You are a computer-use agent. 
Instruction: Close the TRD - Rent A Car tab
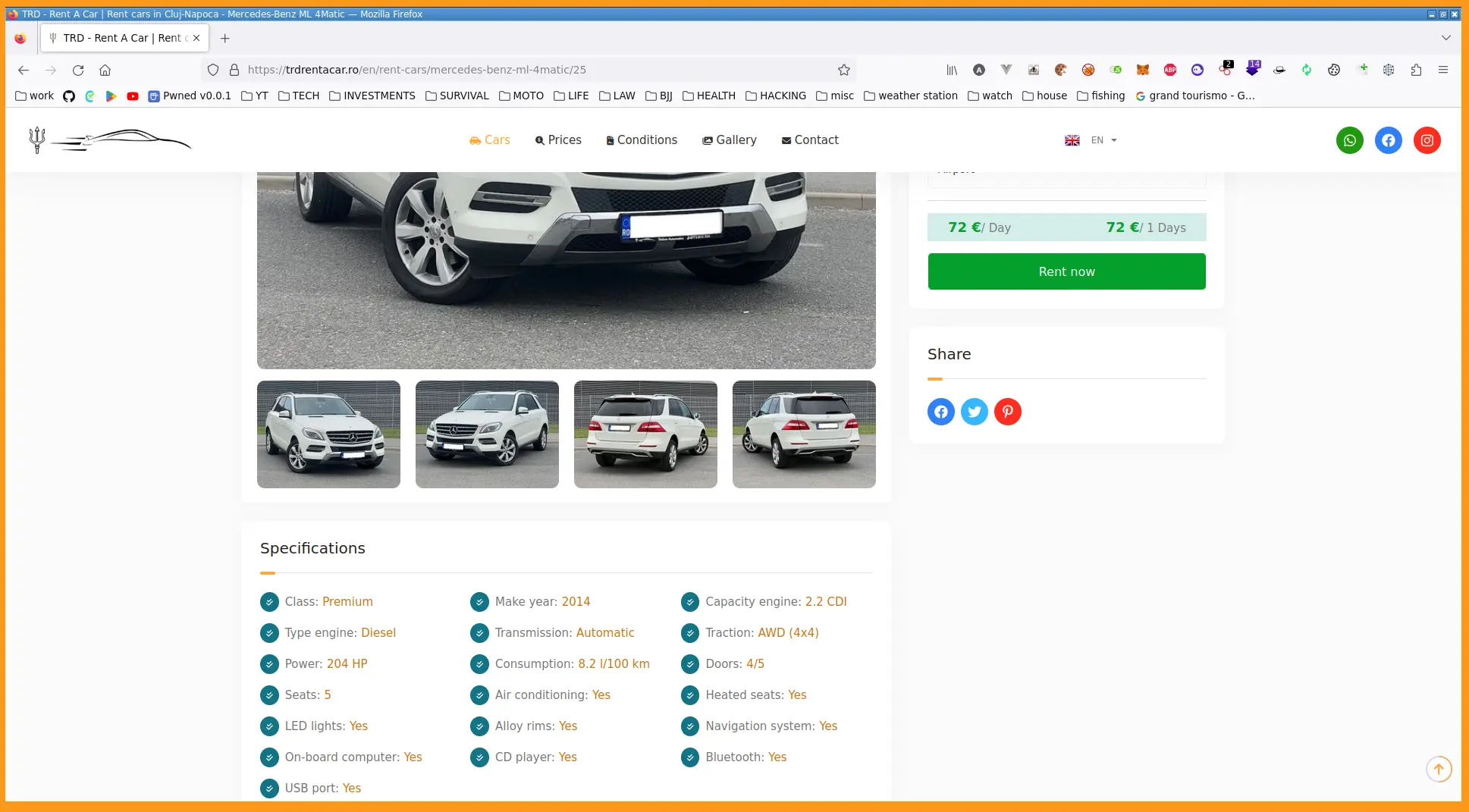(196, 38)
